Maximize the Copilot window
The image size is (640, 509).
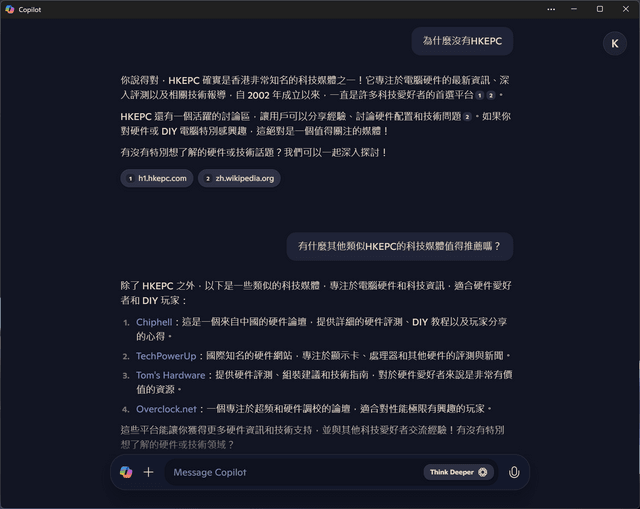click(x=600, y=9)
